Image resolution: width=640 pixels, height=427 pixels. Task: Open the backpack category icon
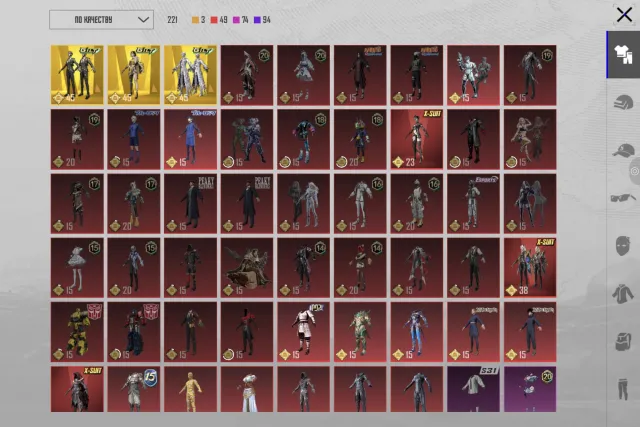(x=623, y=341)
